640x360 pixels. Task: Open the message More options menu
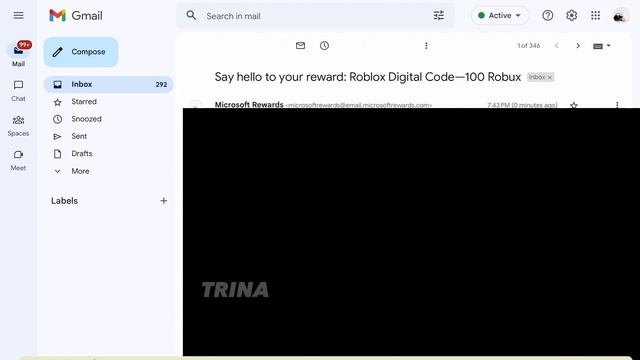tap(617, 105)
